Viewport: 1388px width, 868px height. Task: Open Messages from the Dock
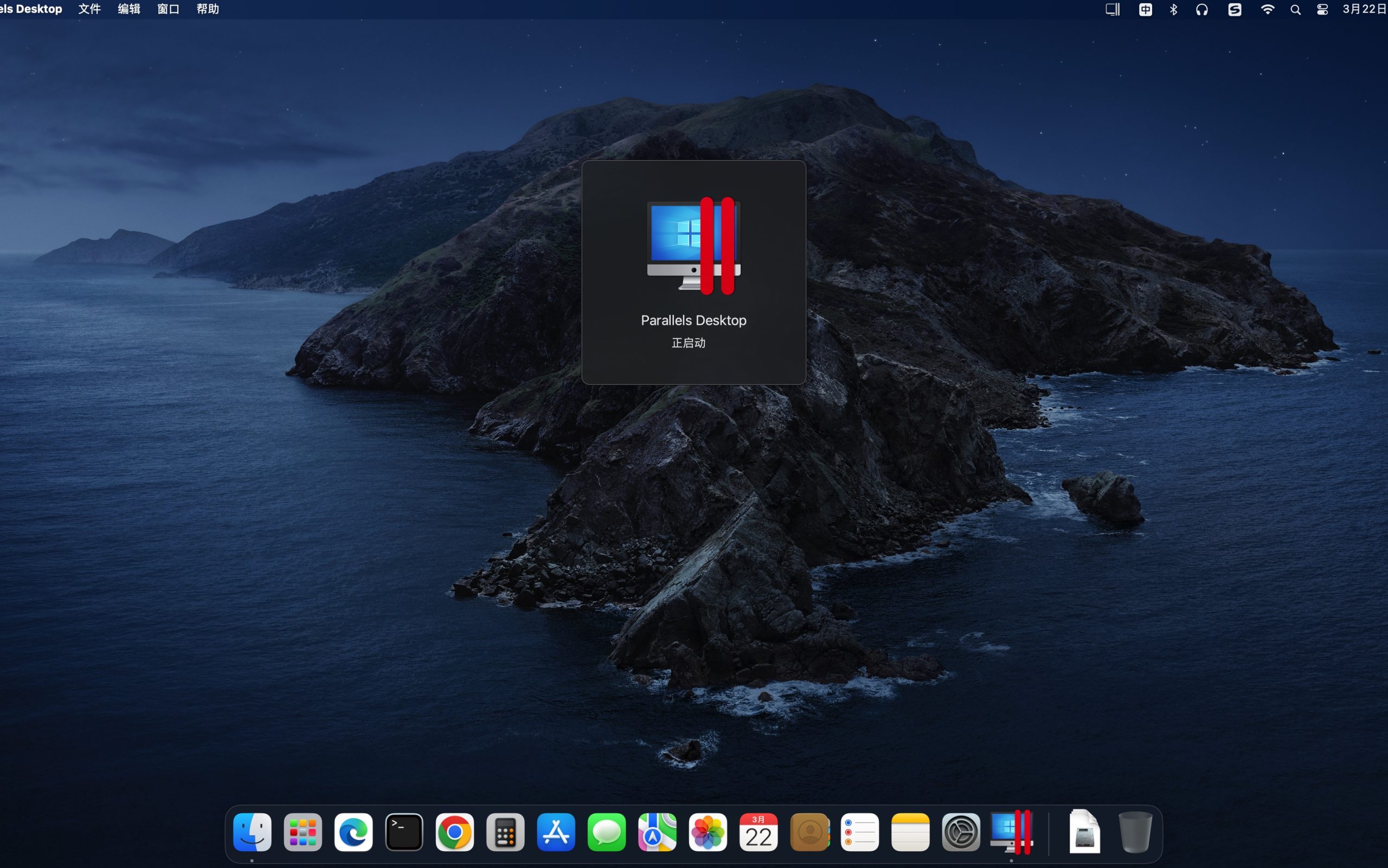pyautogui.click(x=606, y=832)
